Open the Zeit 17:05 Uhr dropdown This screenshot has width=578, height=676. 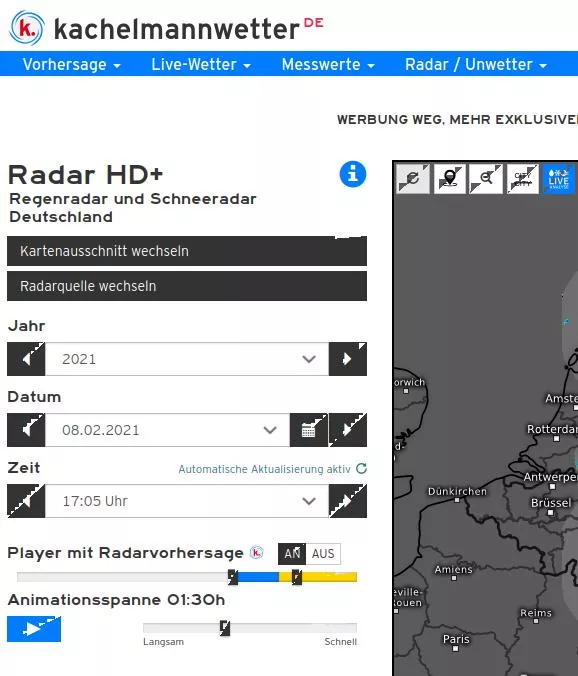pos(187,501)
